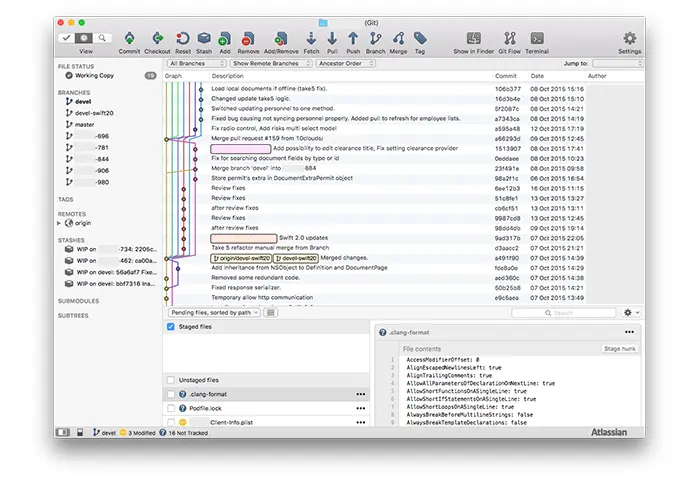Click the Merge toolbar icon
Screen dimensions: 700x480
(398, 39)
